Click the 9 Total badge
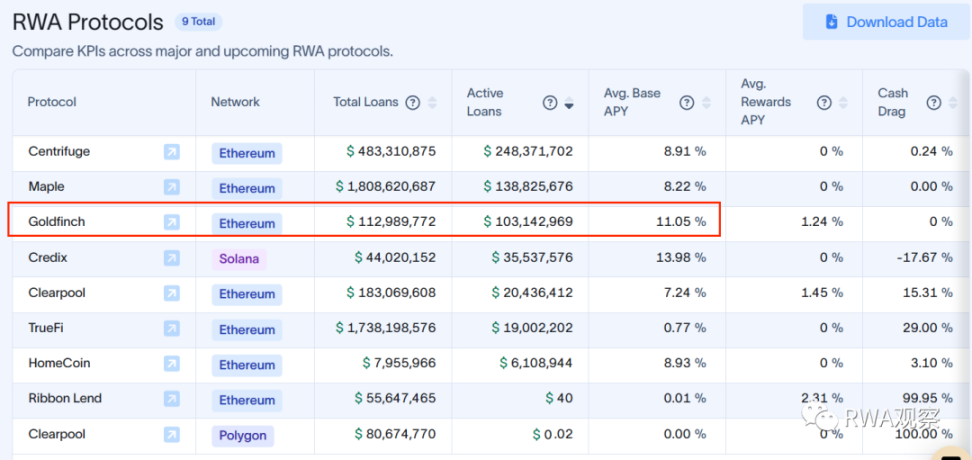This screenshot has width=972, height=460. click(x=199, y=21)
